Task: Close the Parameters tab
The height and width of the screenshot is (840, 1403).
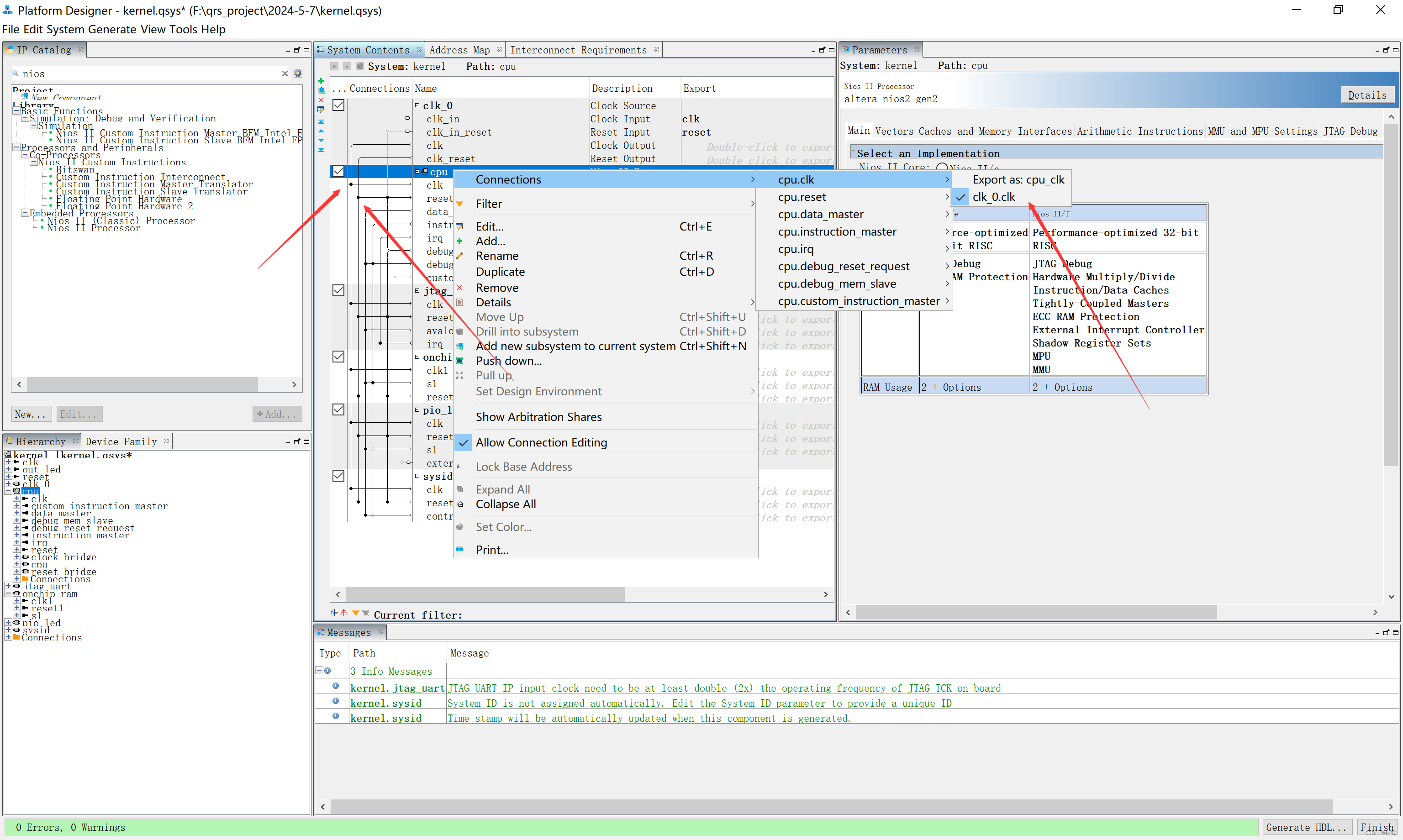Action: [917, 49]
